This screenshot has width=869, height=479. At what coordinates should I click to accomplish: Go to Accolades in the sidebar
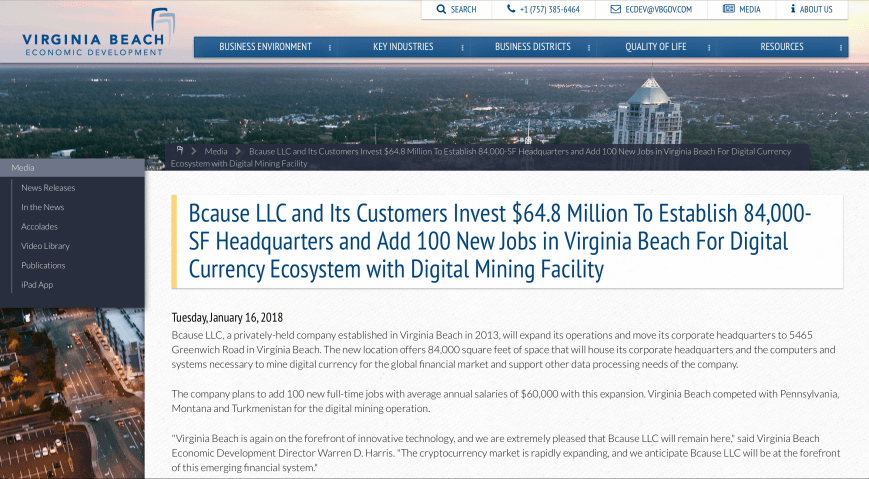pos(40,226)
